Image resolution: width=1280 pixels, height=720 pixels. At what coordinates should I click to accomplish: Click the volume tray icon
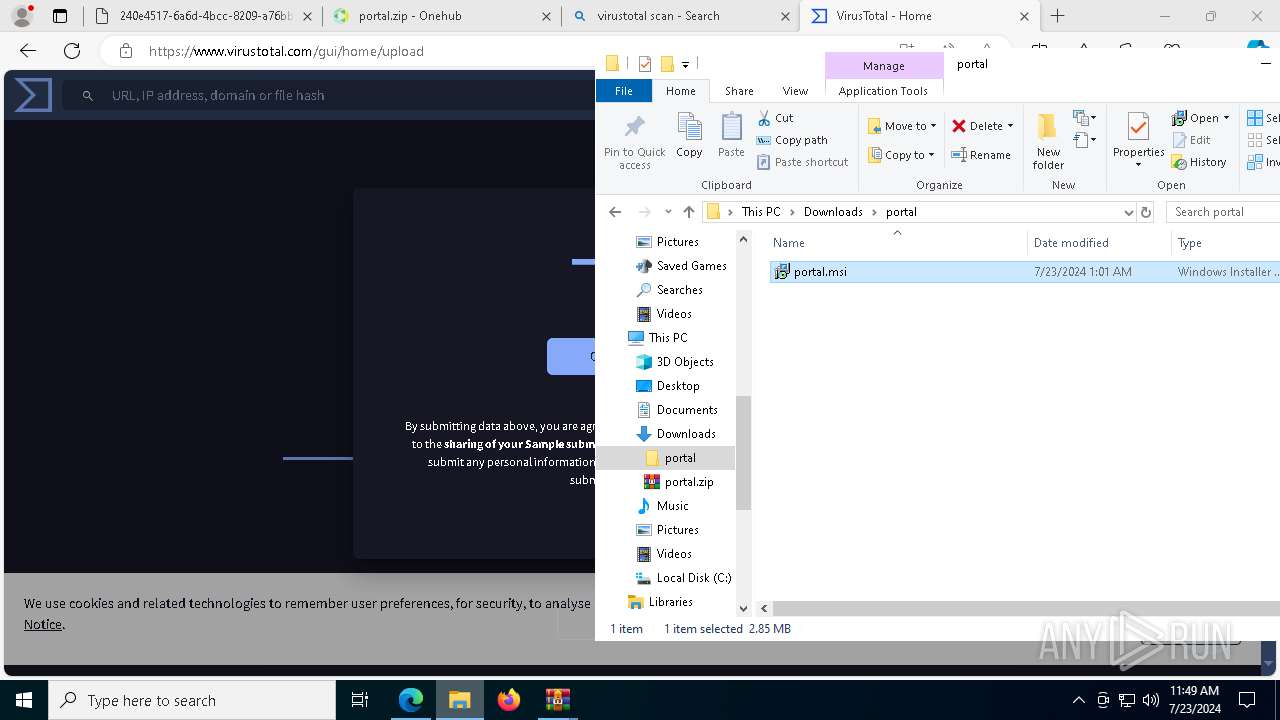click(x=1151, y=700)
